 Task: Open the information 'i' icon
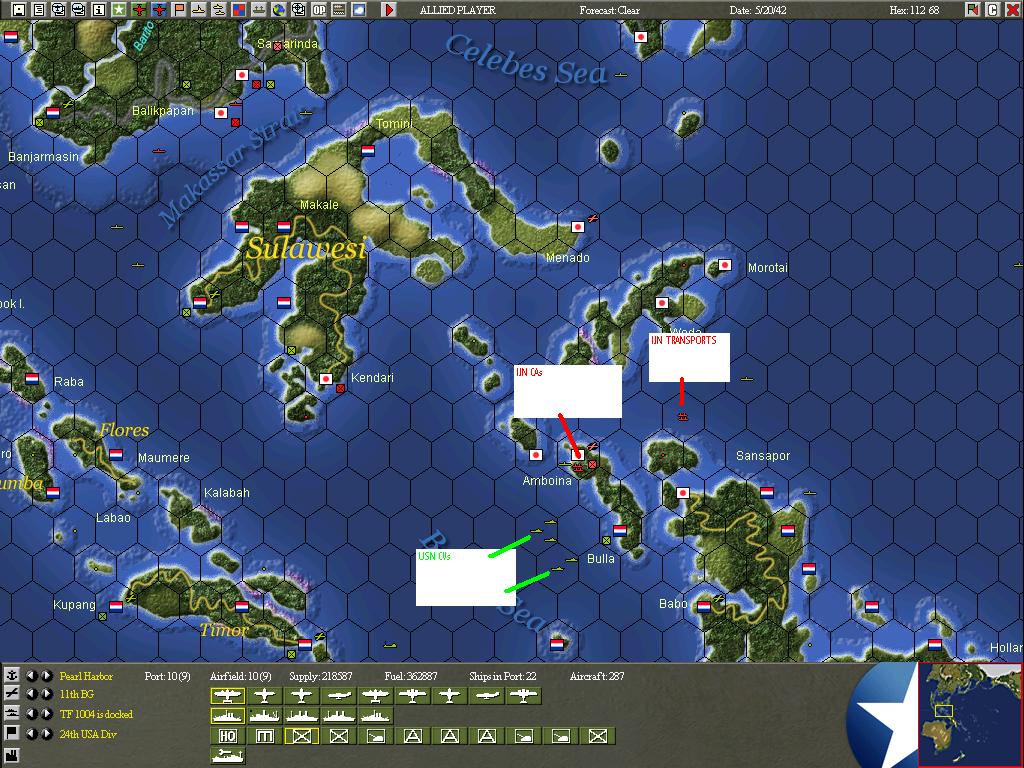99,10
